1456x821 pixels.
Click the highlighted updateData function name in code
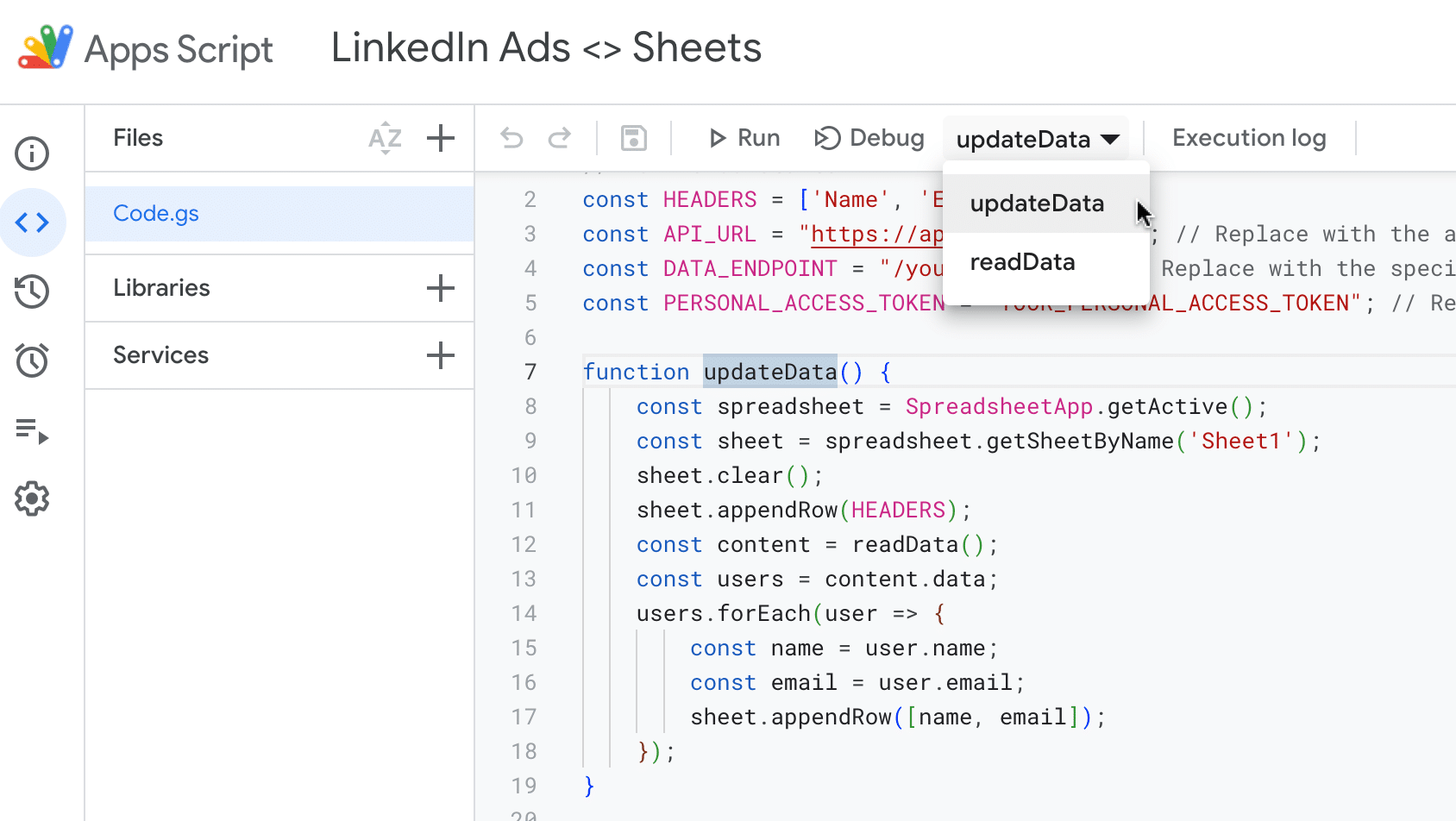[770, 373]
